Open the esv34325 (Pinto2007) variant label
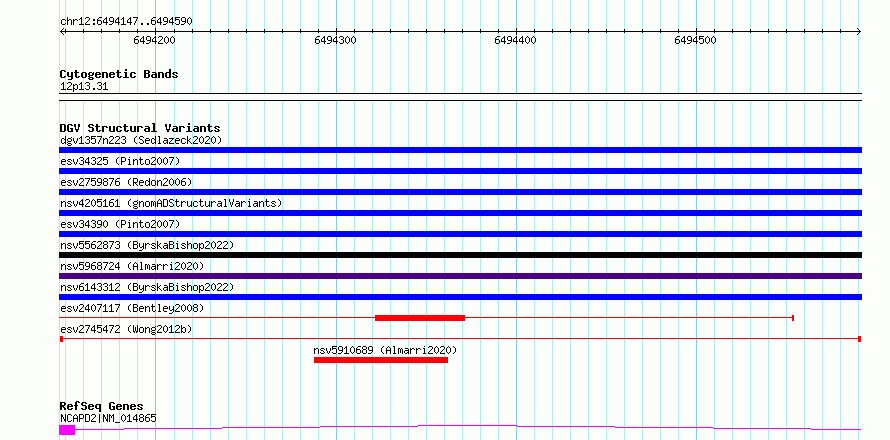The width and height of the screenshot is (890, 440). (120, 161)
